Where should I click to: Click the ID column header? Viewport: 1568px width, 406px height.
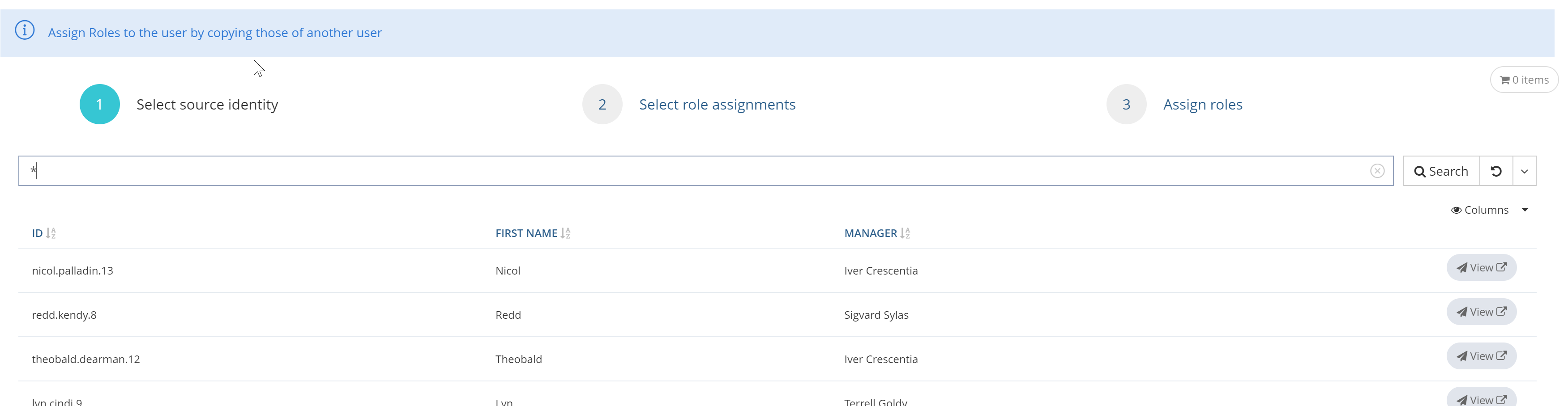pyautogui.click(x=37, y=233)
